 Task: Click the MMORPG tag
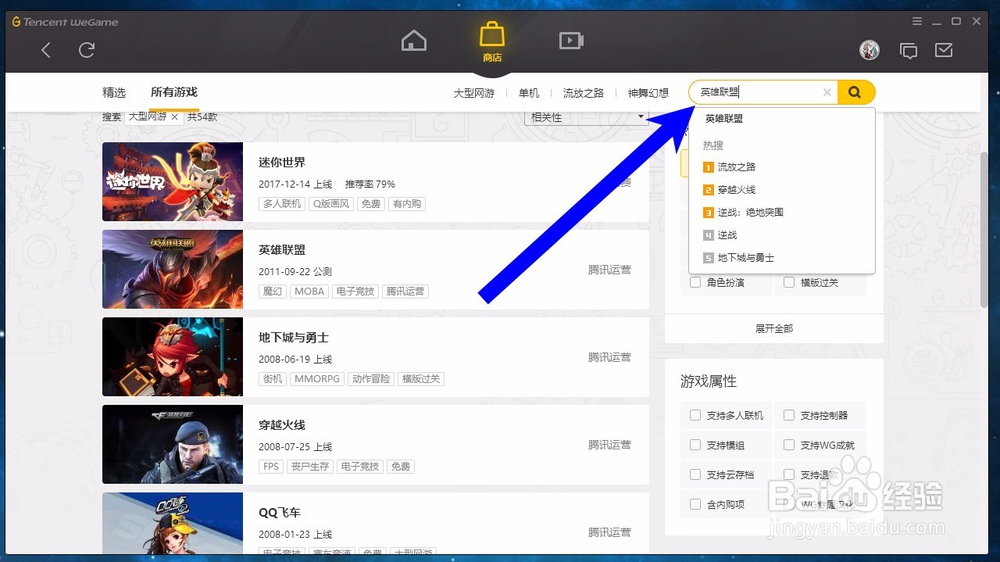(x=317, y=379)
